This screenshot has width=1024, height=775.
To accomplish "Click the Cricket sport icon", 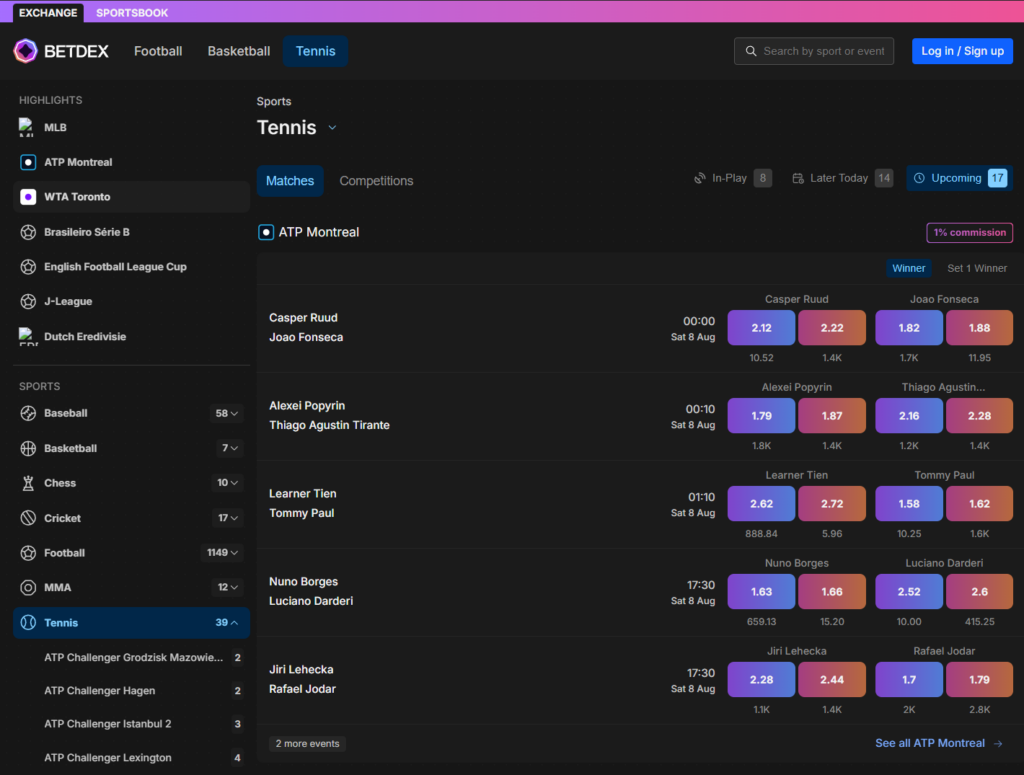I will [x=28, y=518].
